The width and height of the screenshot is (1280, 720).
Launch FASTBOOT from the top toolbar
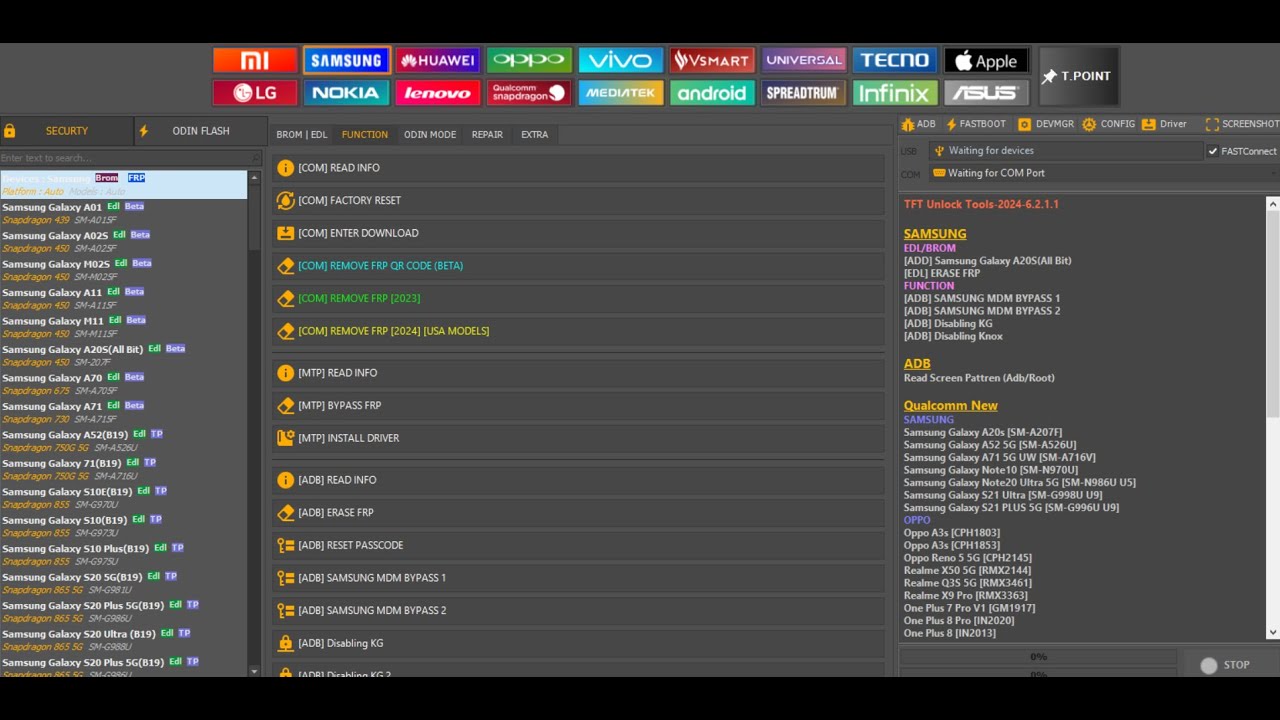[x=976, y=124]
